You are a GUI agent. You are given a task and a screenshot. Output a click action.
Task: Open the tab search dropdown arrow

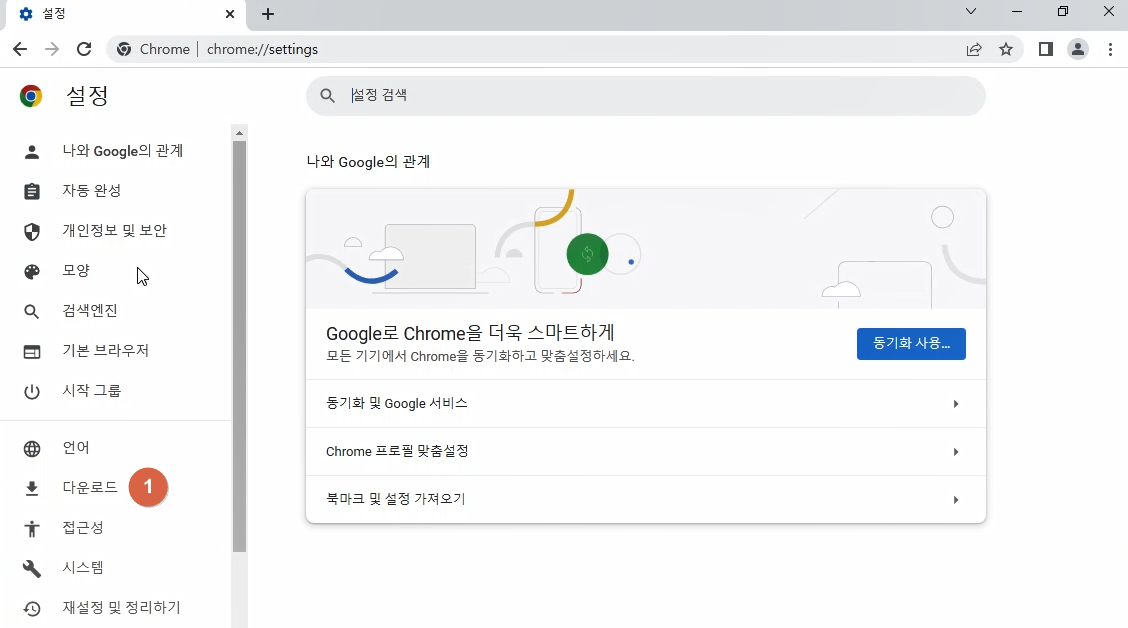970,12
